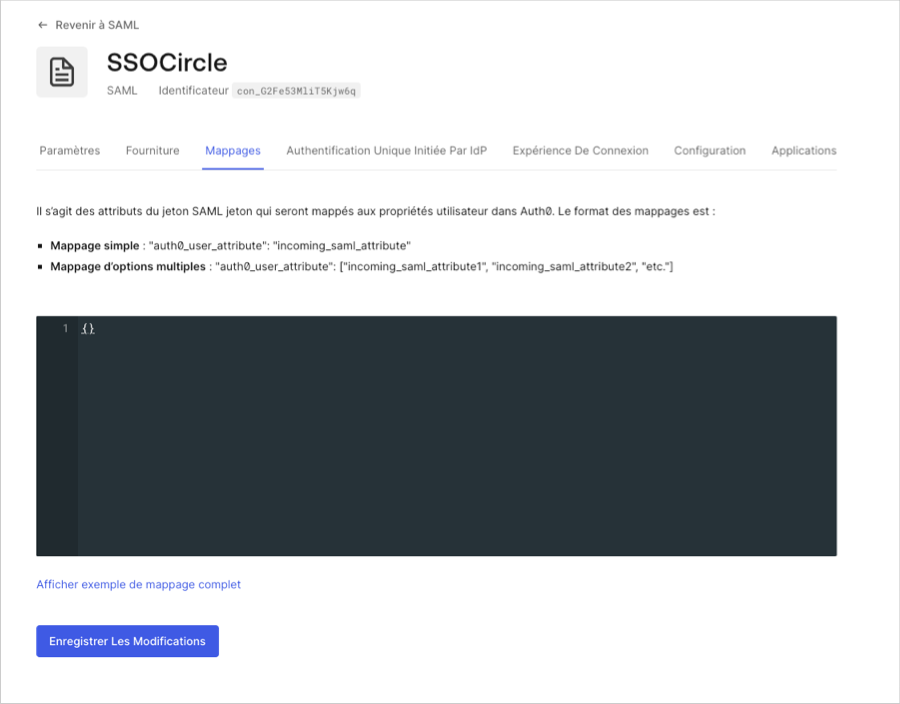Click the editor gutter column
This screenshot has height=704, width=900.
pos(57,430)
